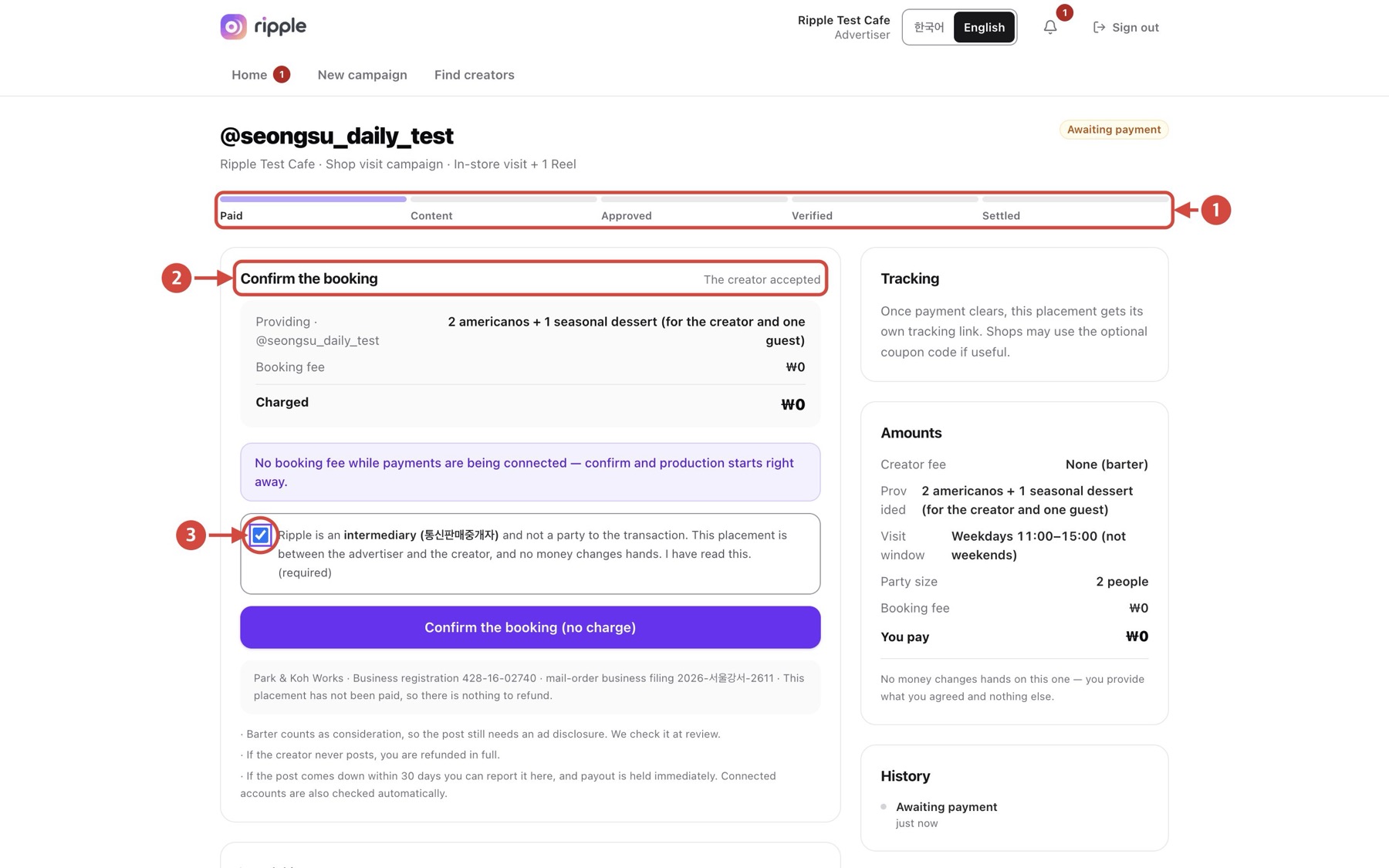
Task: Click the red annotation marker 2
Action: coord(177,278)
